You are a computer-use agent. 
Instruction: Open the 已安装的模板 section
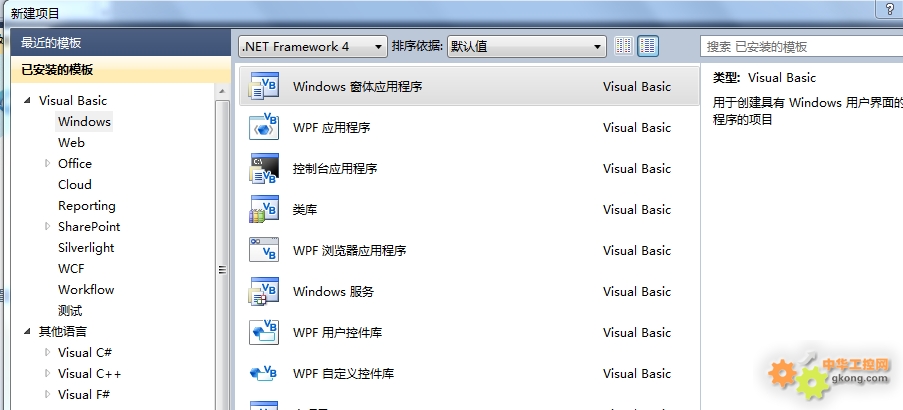[x=121, y=70]
